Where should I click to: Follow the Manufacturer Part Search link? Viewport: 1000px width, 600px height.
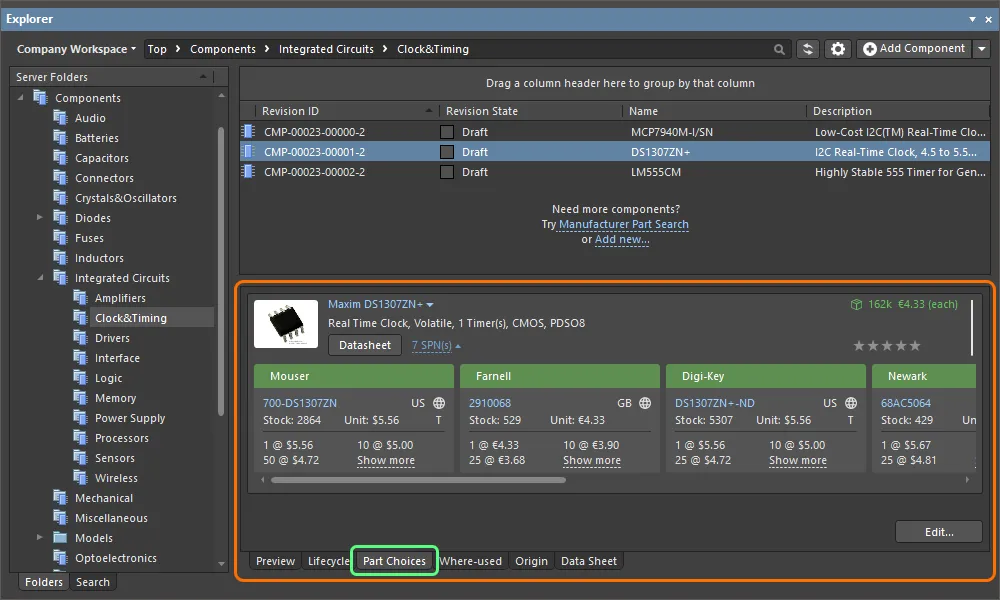624,224
